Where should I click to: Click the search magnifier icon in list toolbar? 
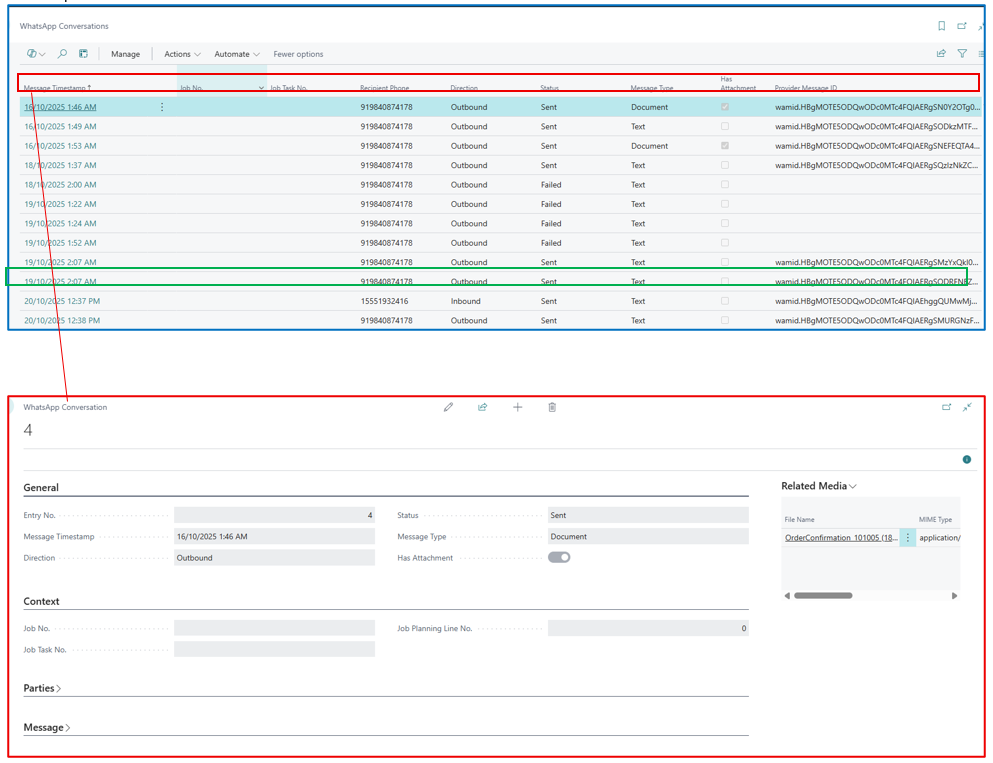[x=62, y=54]
